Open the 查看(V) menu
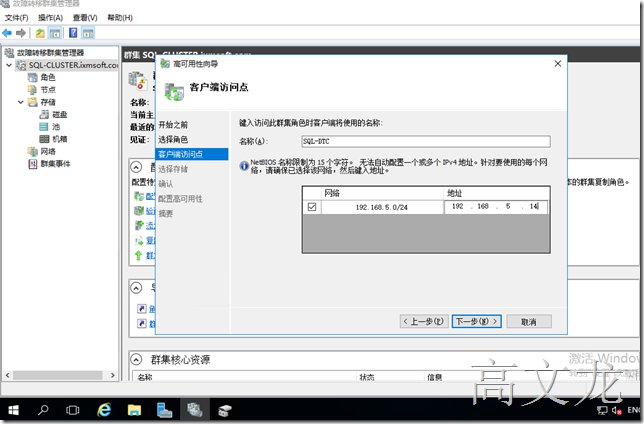This screenshot has width=644, height=424. 85,18
